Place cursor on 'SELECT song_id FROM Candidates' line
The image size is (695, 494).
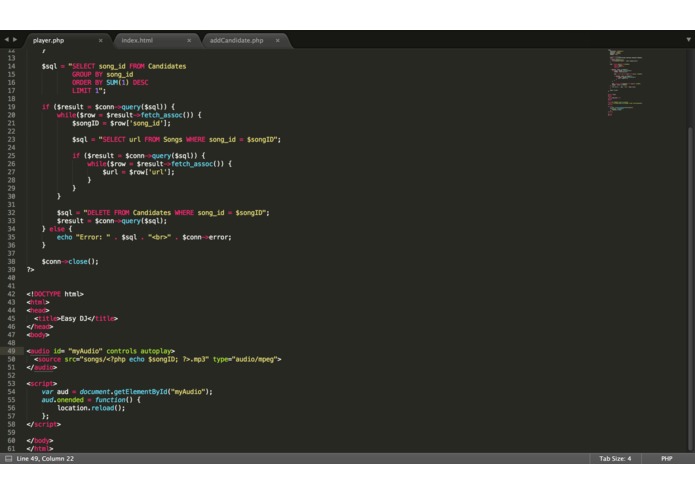coord(114,66)
